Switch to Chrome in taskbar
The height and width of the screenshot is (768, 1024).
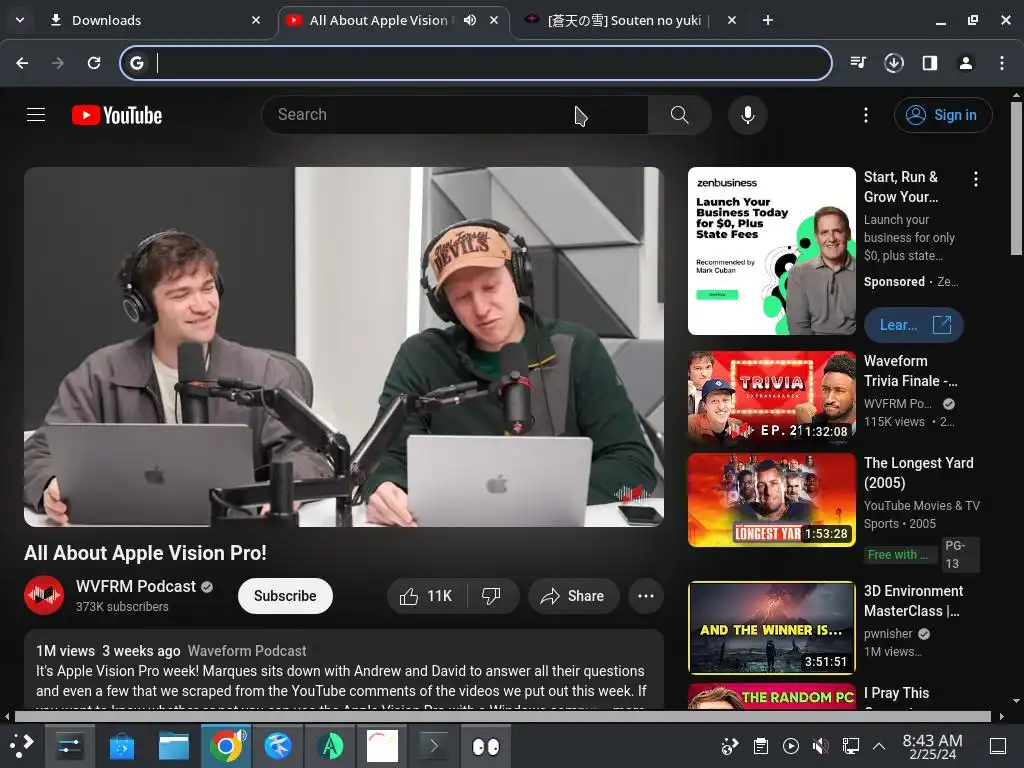[x=226, y=746]
